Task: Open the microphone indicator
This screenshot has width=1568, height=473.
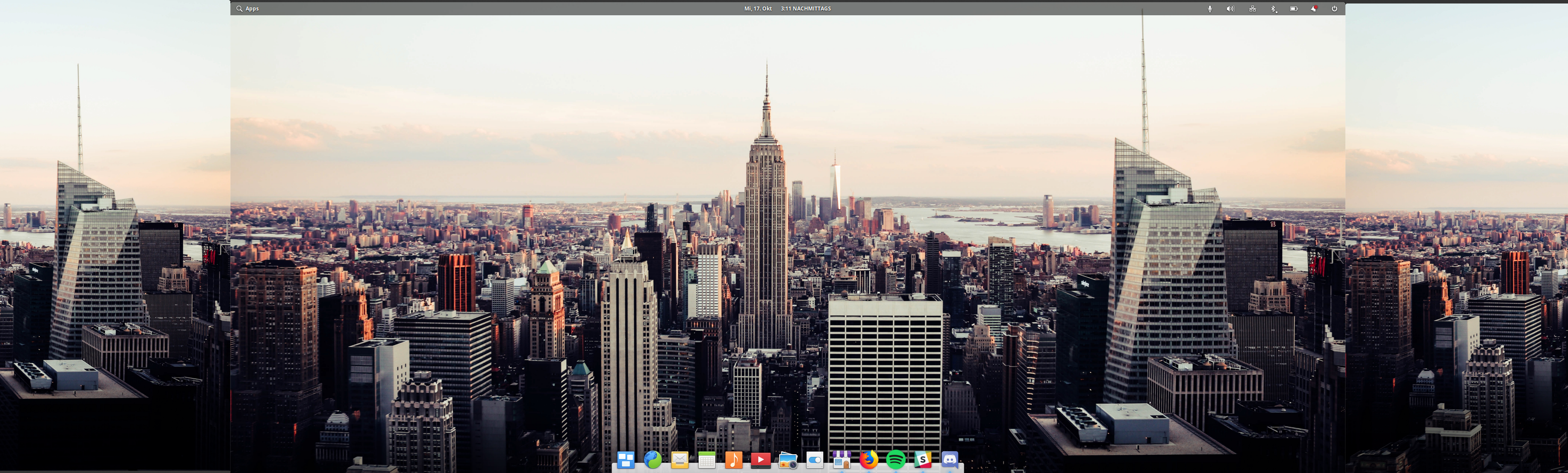Action: (1210, 9)
